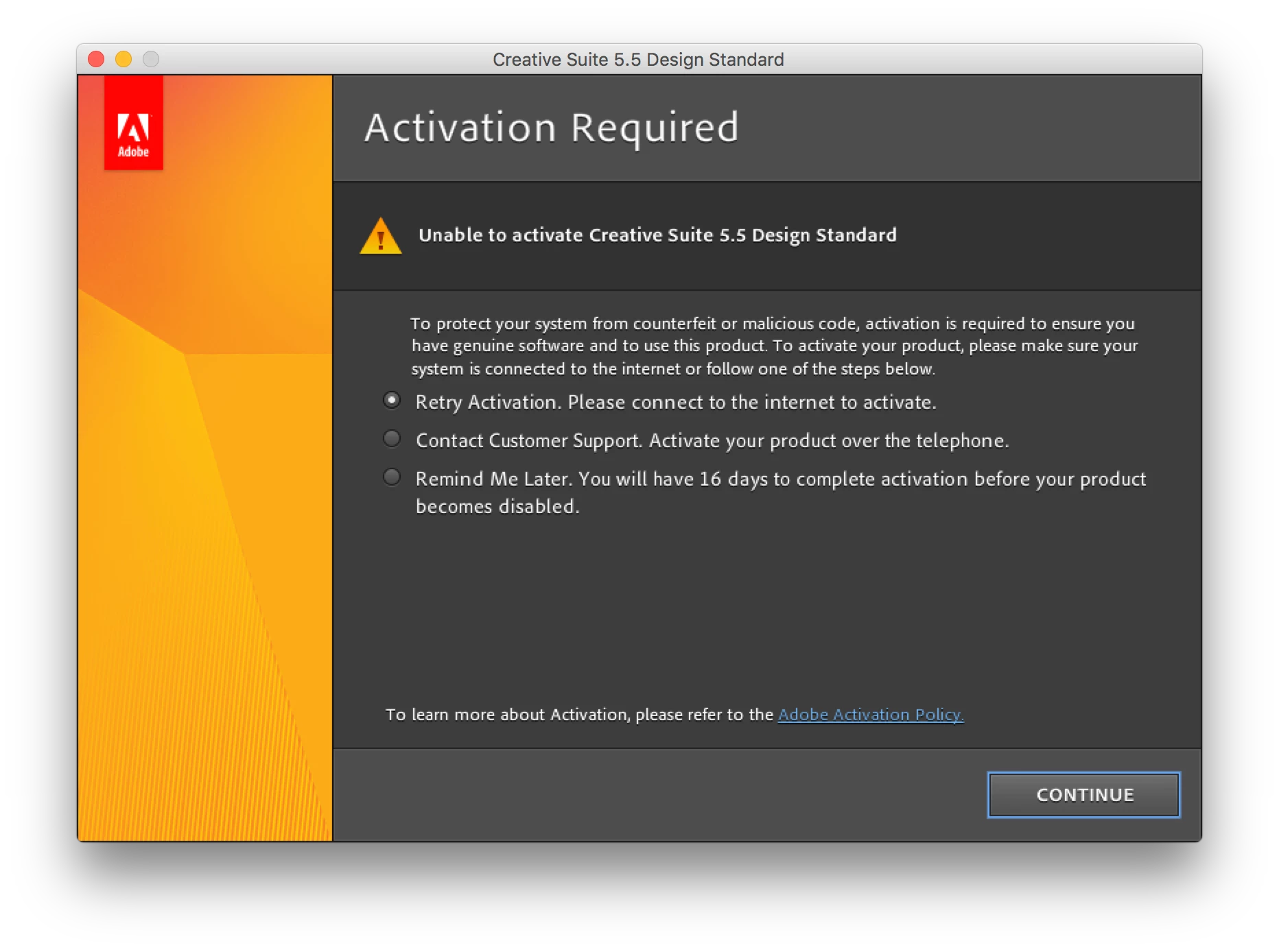Minimize the window with yellow button
Image resolution: width=1279 pixels, height=952 pixels.
(x=124, y=59)
